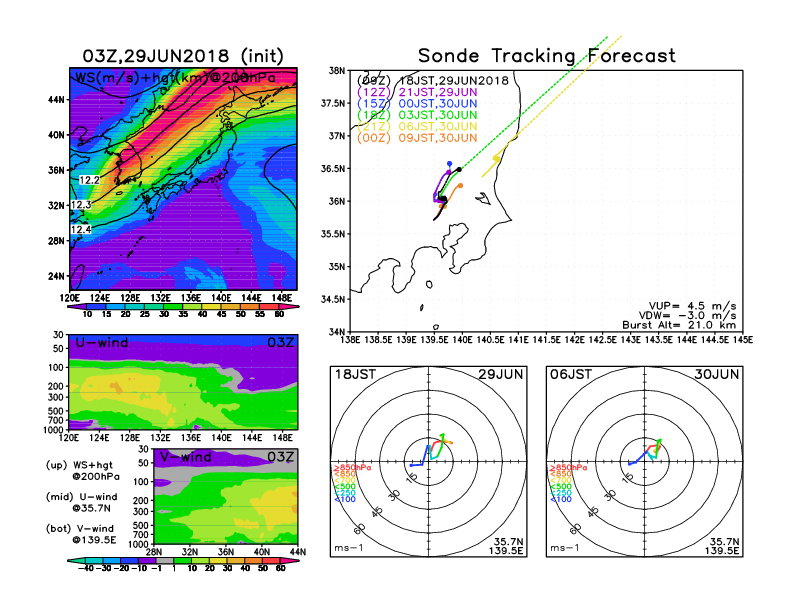Viewport: 792px width, 612px height.
Task: Open the V-wind cross-section panel
Action: [x=225, y=497]
